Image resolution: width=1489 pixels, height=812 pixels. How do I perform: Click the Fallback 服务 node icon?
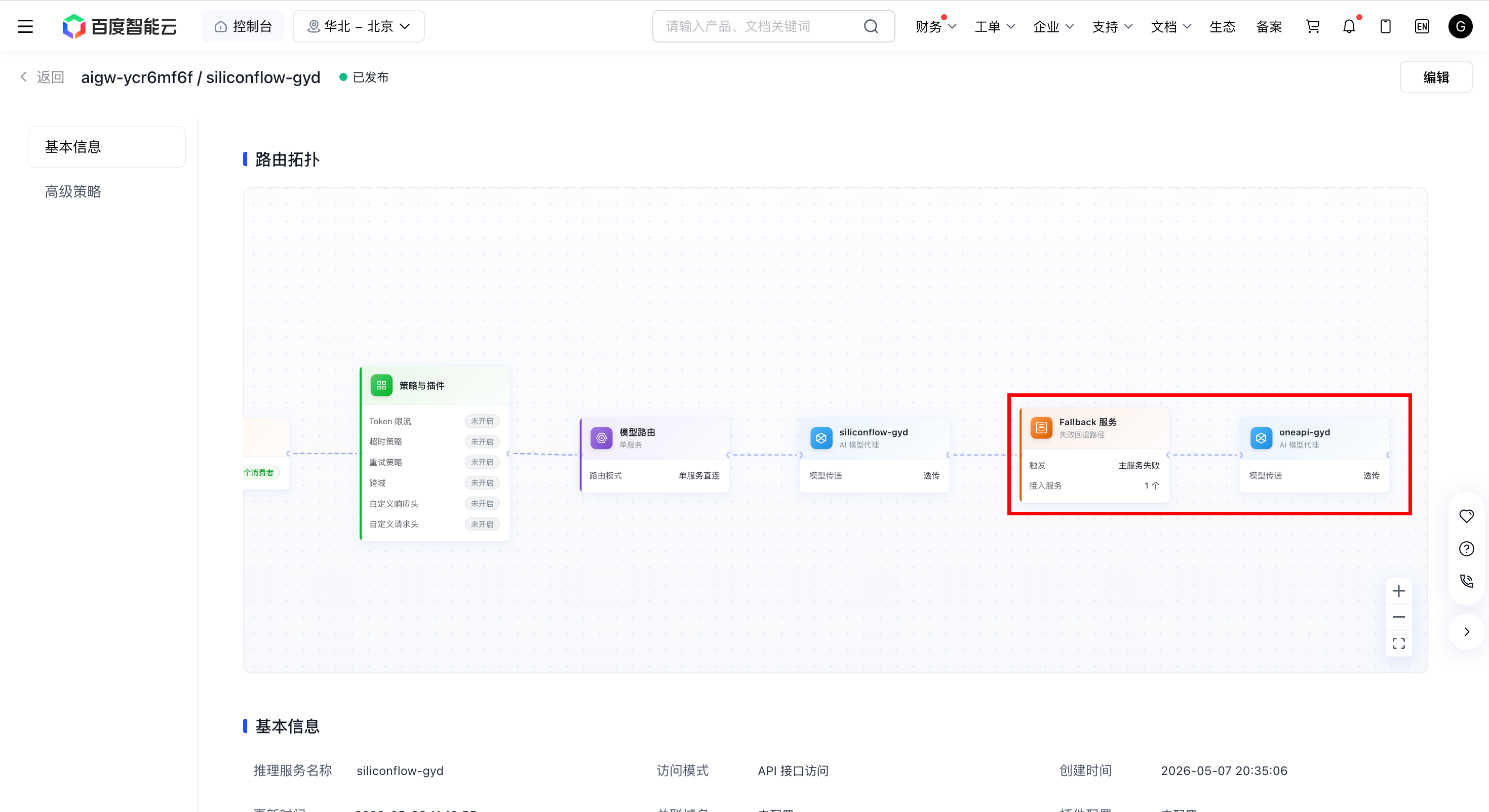1041,428
